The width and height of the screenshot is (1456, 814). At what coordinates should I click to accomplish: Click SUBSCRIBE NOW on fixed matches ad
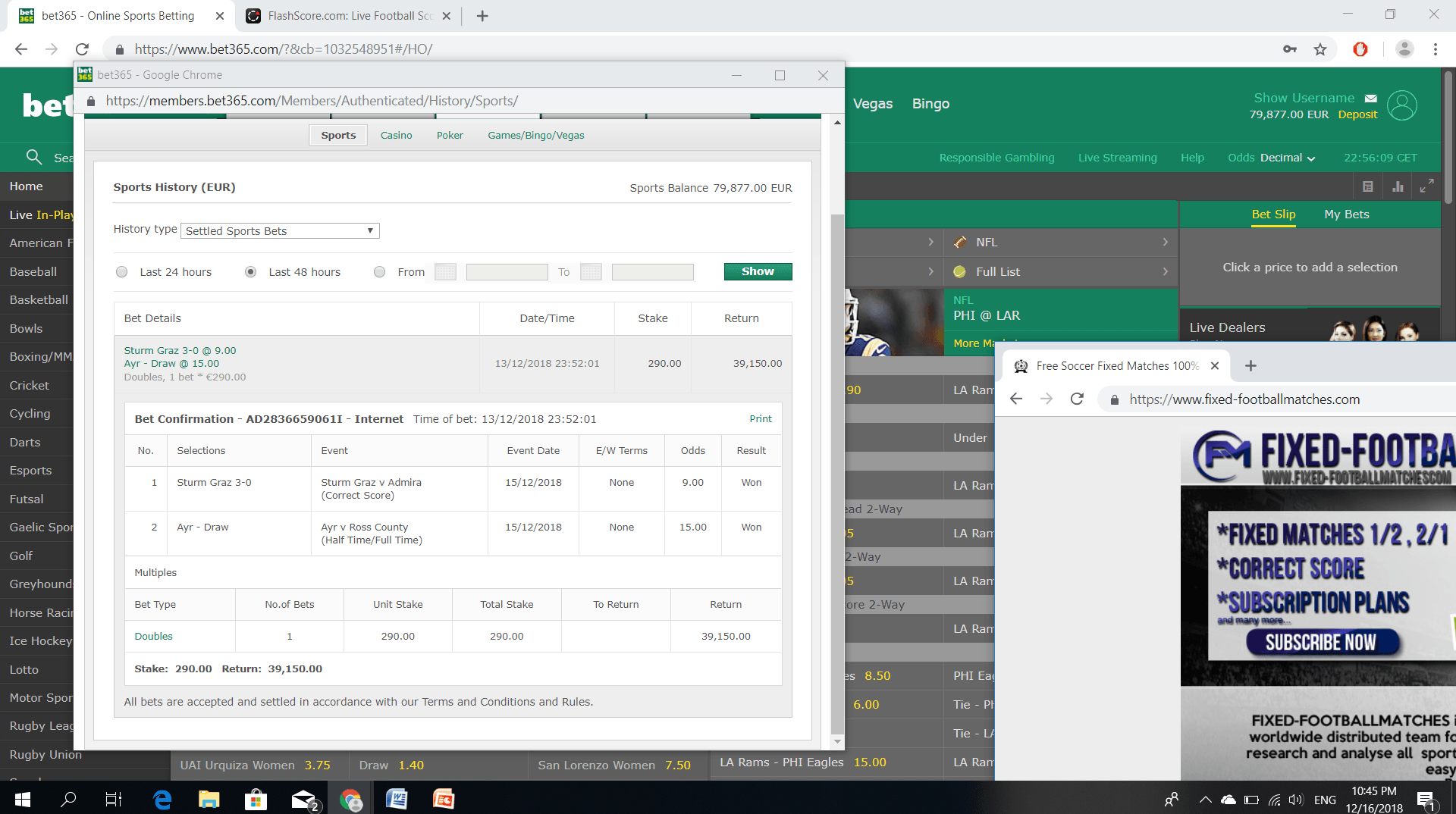(x=1321, y=643)
